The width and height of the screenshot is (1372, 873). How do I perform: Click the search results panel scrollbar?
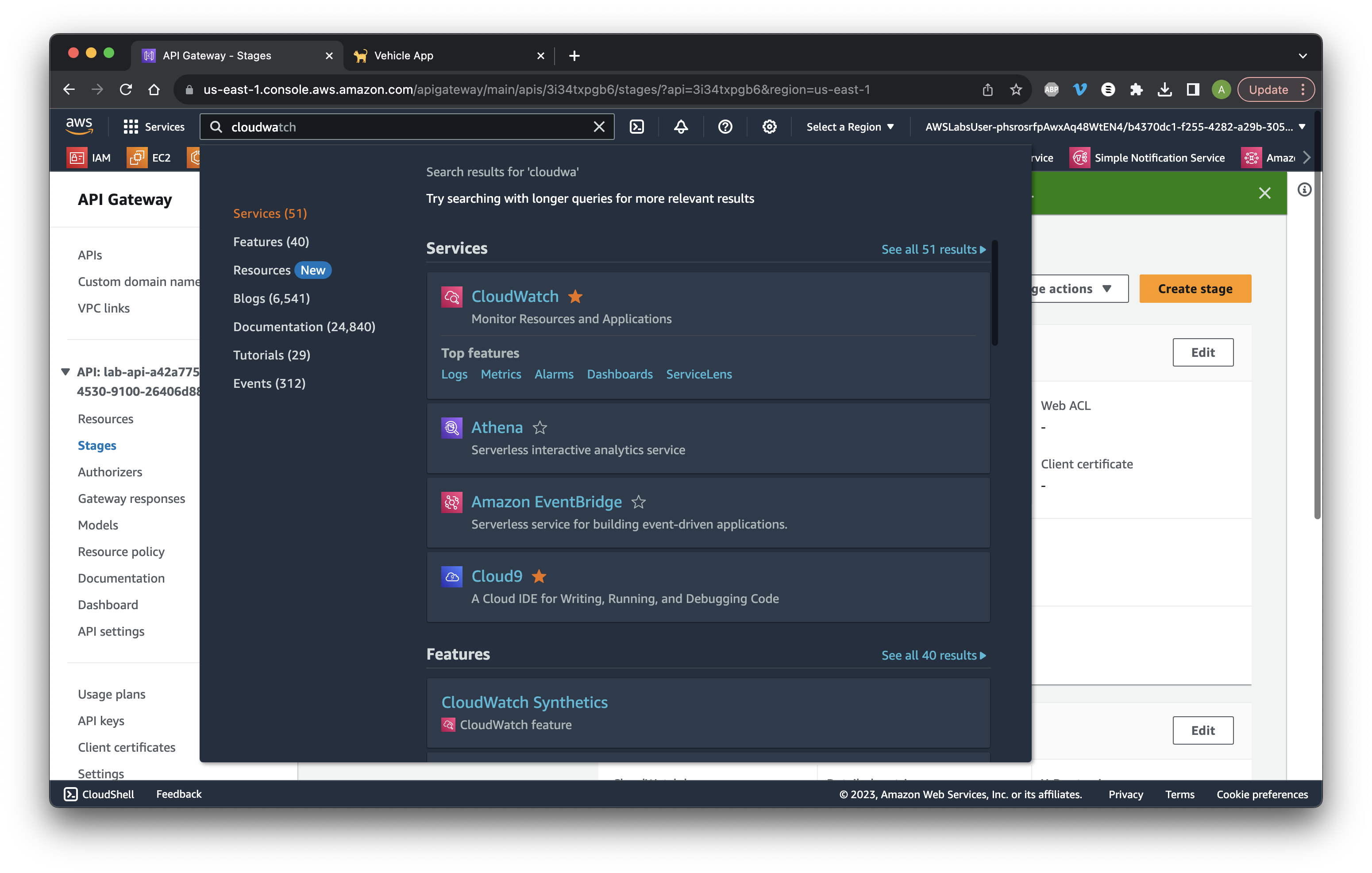click(995, 293)
